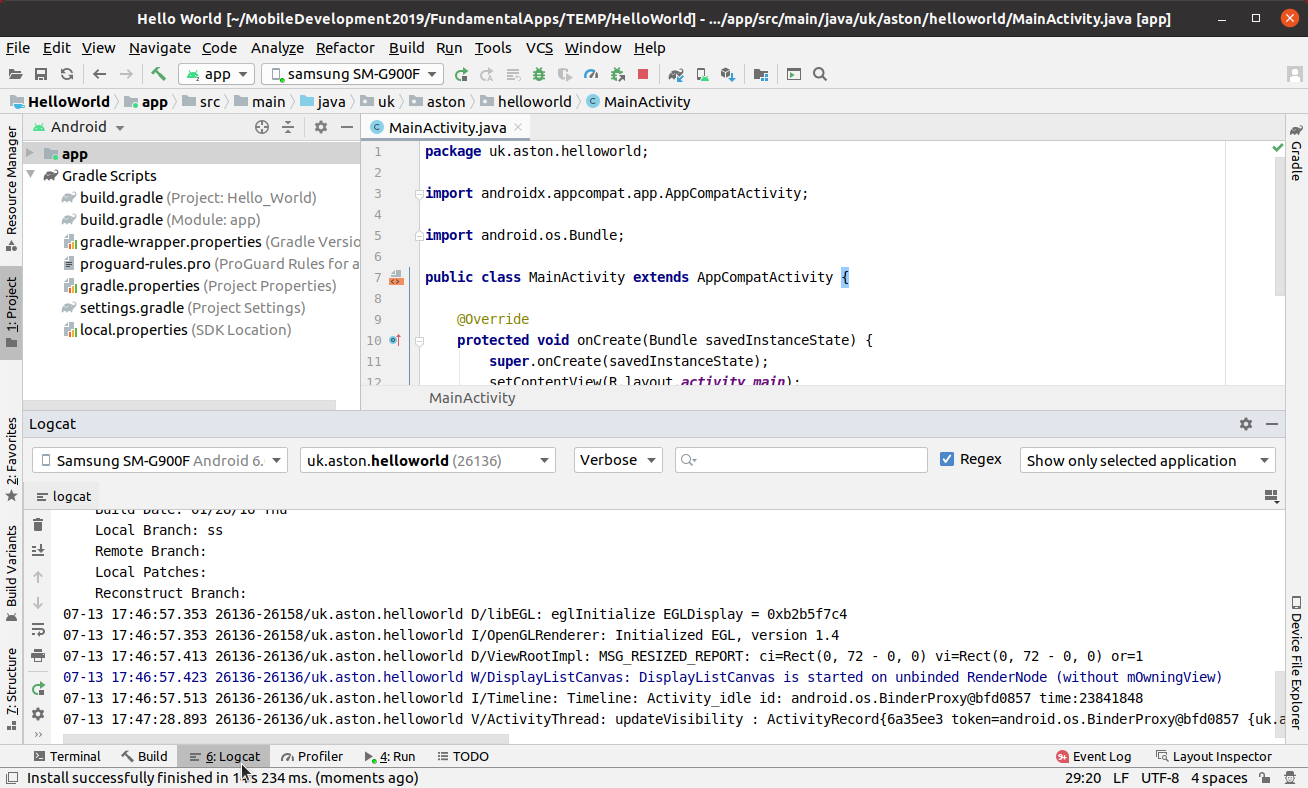Click the aston breadcrumb folder
This screenshot has width=1308, height=788.
coord(436,101)
